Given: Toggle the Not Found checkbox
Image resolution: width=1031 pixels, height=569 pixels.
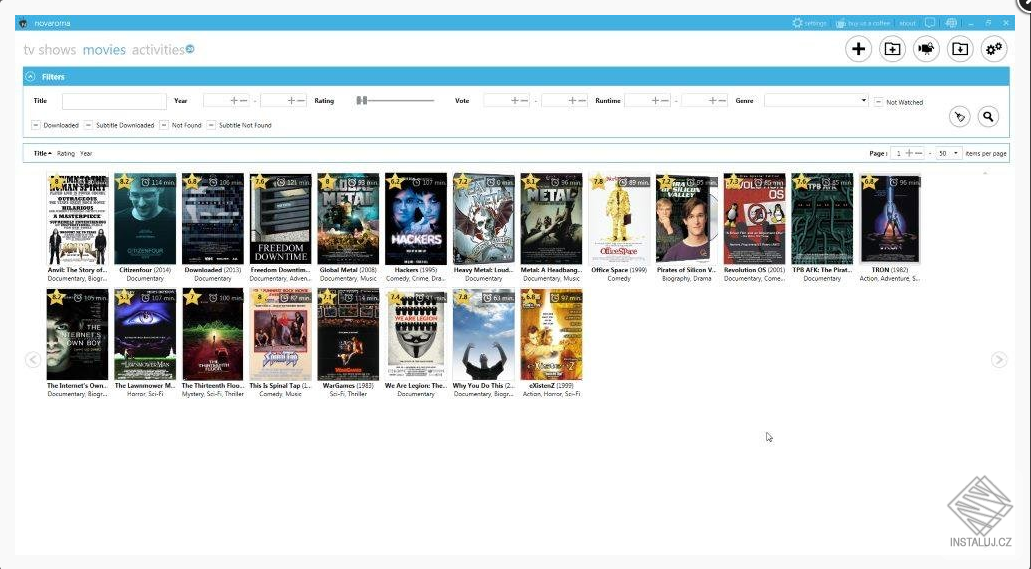Looking at the screenshot, I should pos(164,125).
